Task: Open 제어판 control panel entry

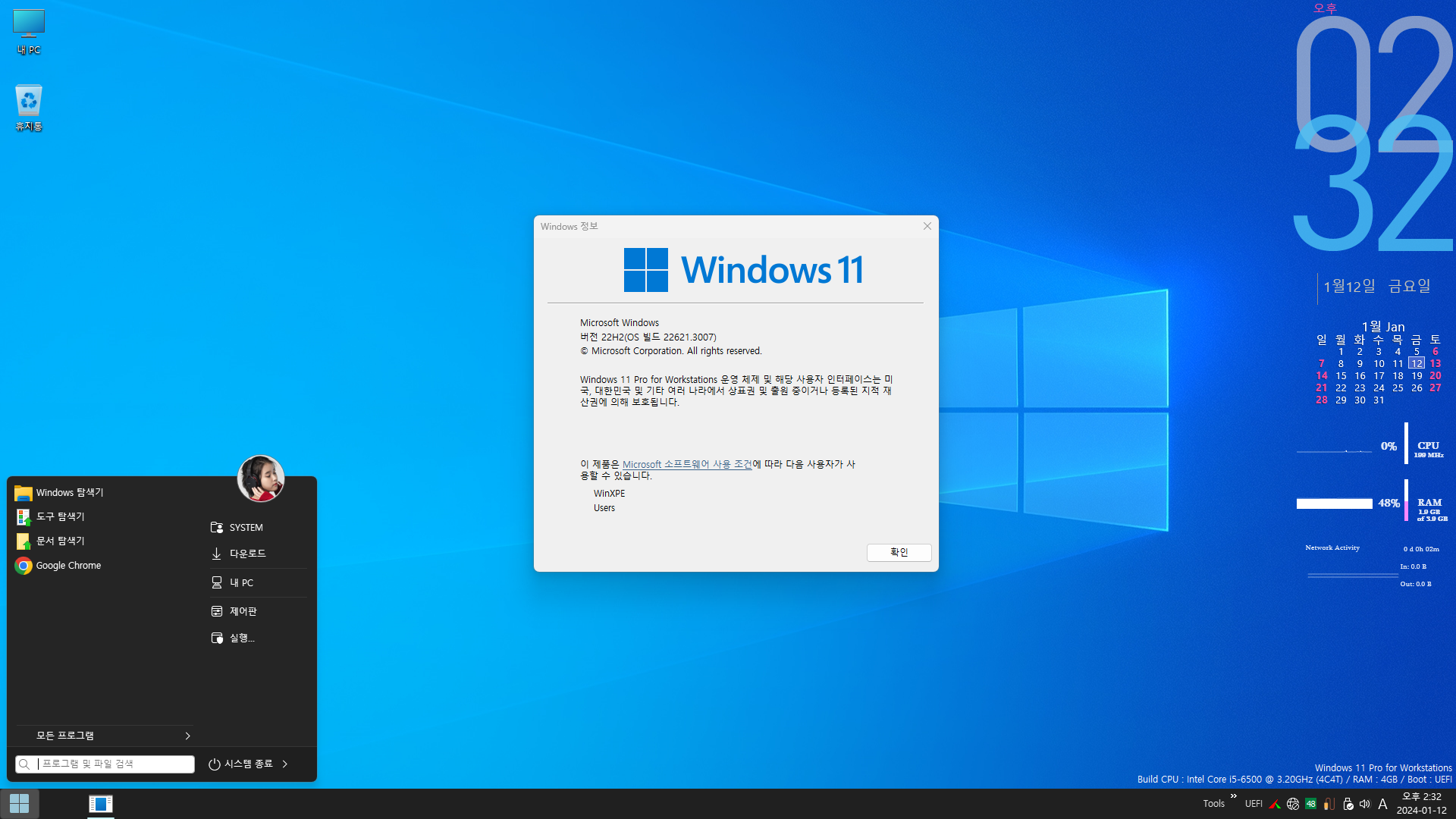Action: coord(258,611)
